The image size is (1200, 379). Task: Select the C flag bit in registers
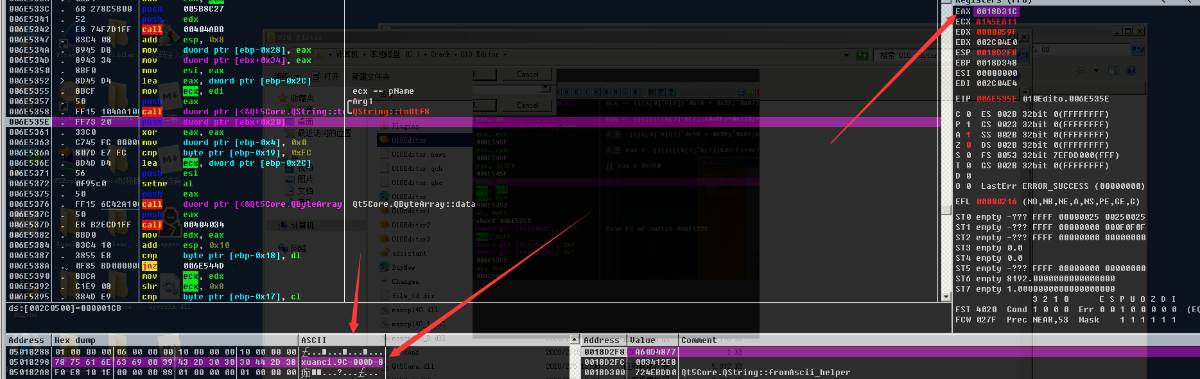(x=969, y=115)
